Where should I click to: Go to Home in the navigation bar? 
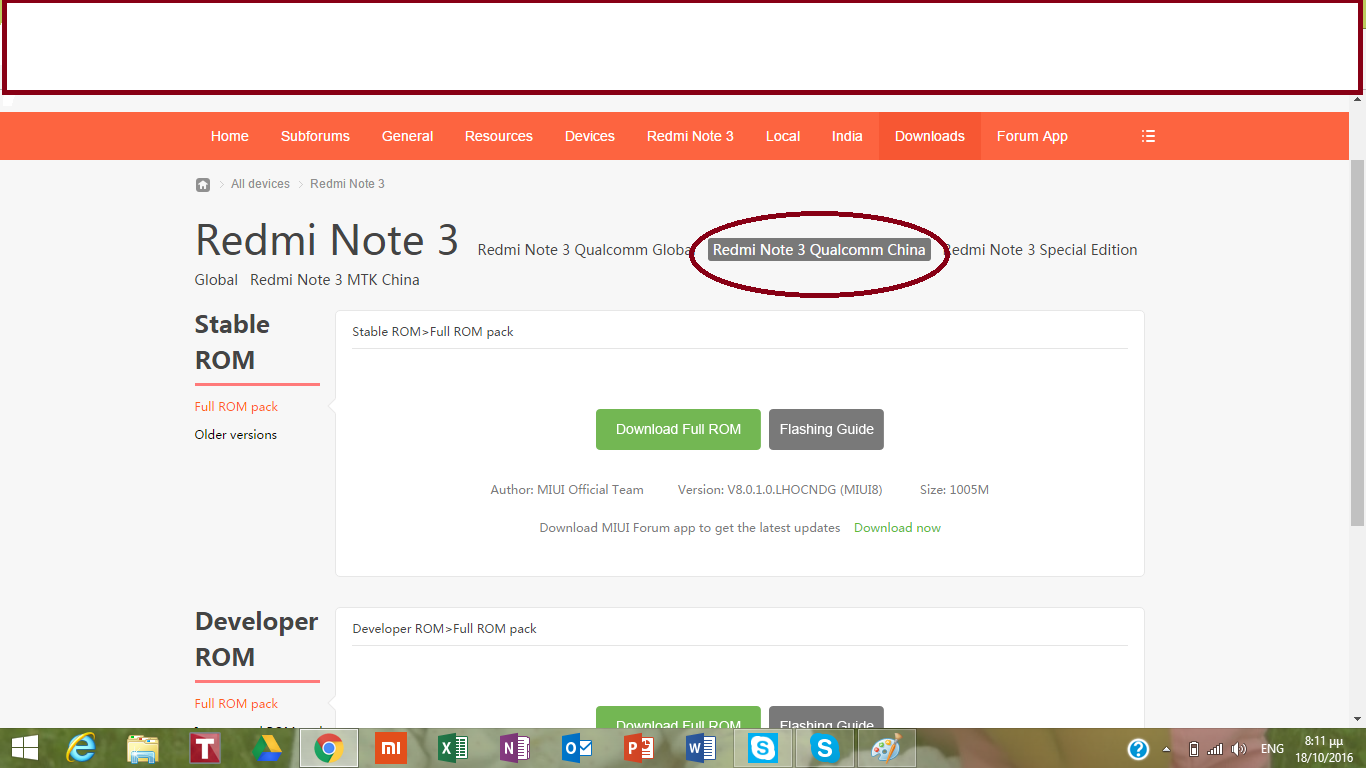(230, 136)
